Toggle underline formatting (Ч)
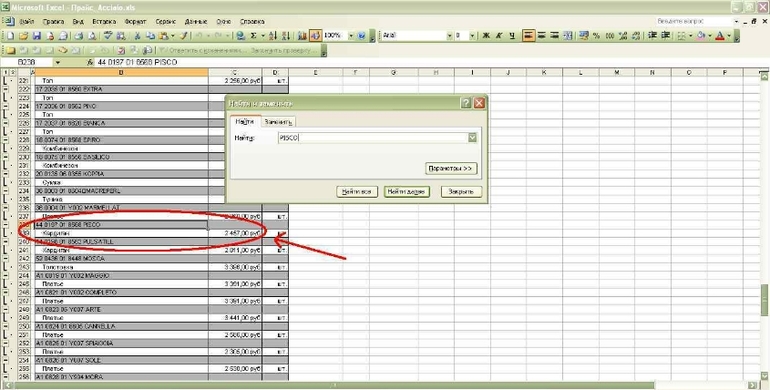 pyautogui.click(x=512, y=36)
